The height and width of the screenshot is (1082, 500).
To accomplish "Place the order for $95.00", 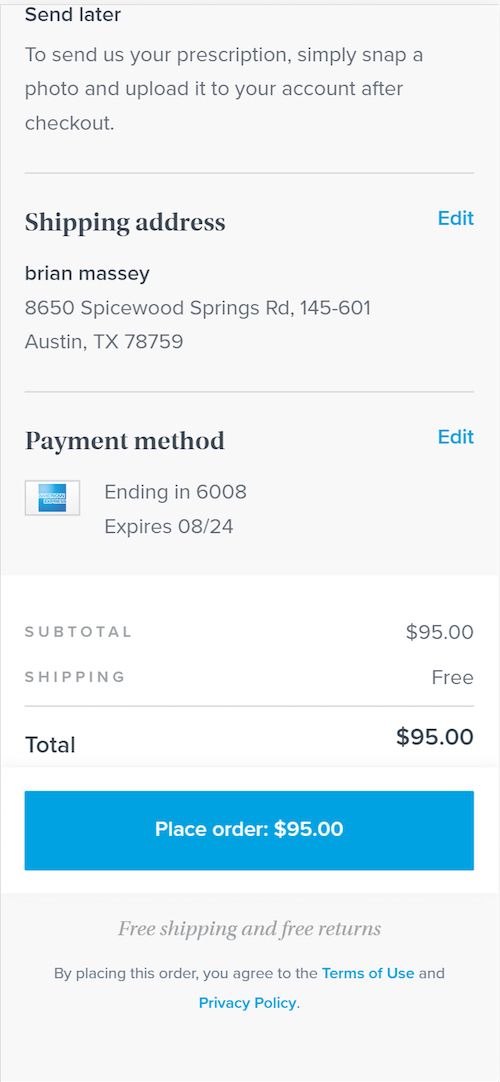I will tap(249, 830).
